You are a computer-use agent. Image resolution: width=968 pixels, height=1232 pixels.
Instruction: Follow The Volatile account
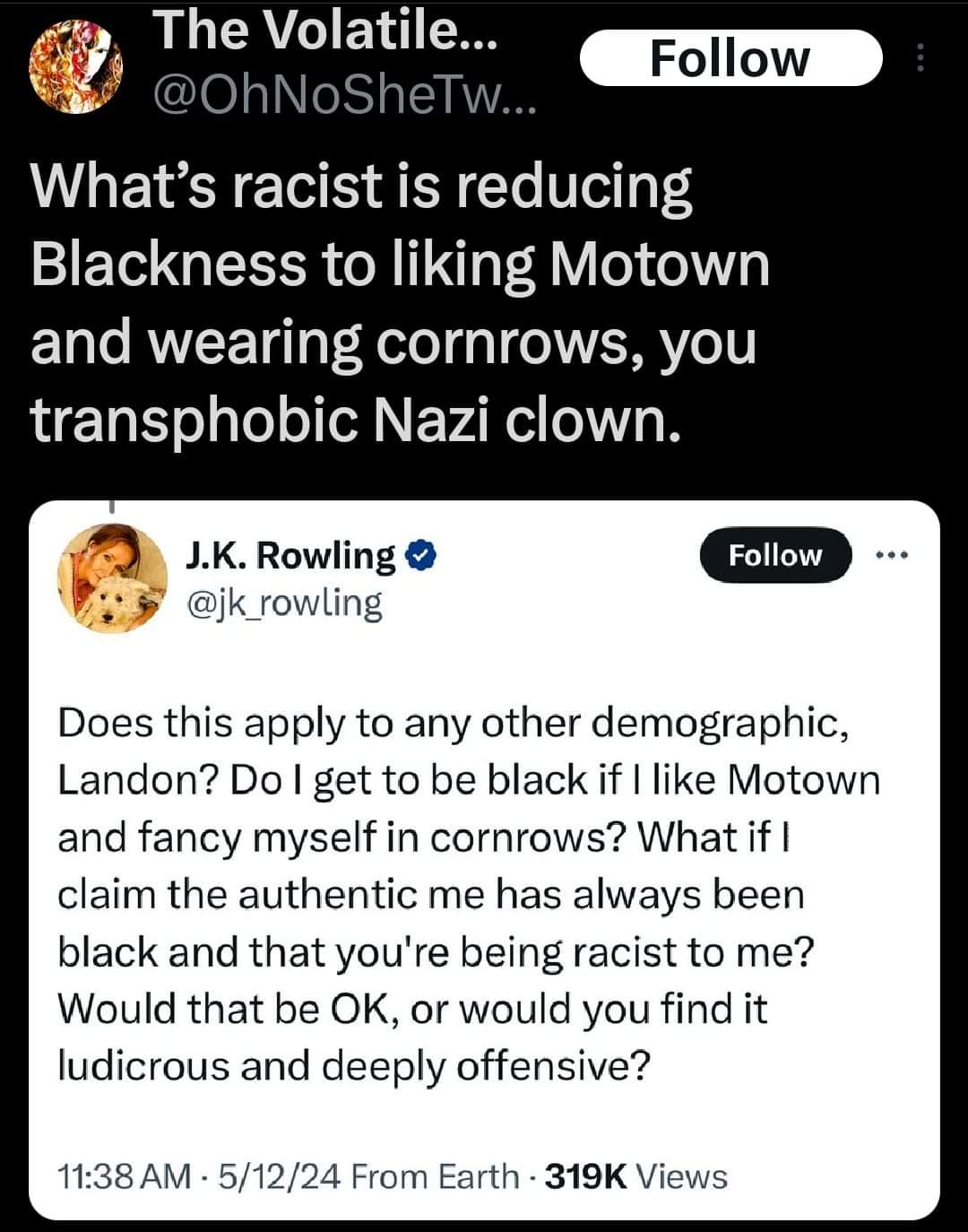click(x=730, y=58)
